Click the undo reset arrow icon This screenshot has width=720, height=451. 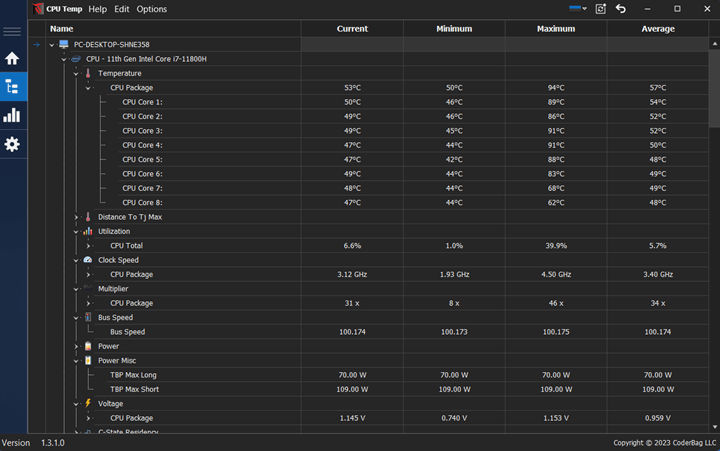621,9
